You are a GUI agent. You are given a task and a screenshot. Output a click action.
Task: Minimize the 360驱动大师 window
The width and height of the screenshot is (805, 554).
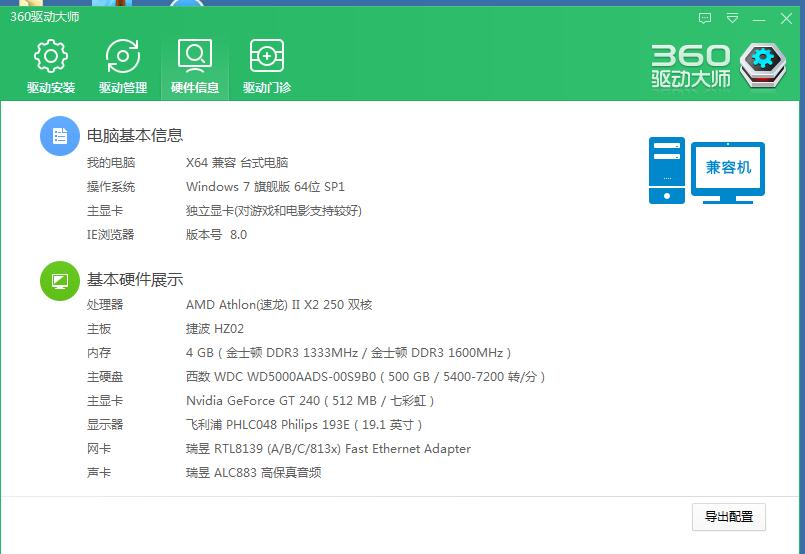[x=759, y=20]
